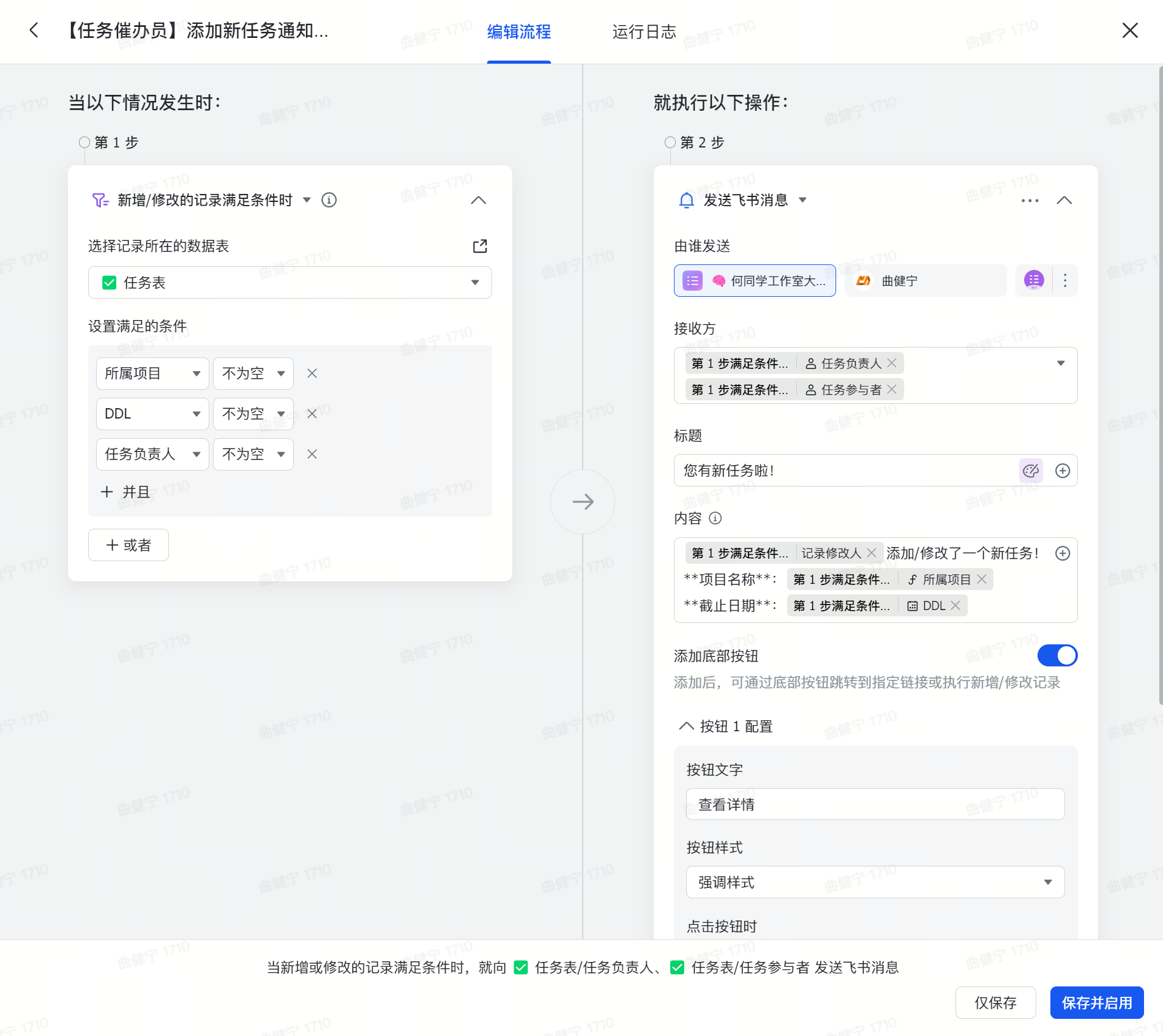Screen dimensions: 1163x1036
Task: Select the 第 2 步 radio circle
Action: coord(670,143)
